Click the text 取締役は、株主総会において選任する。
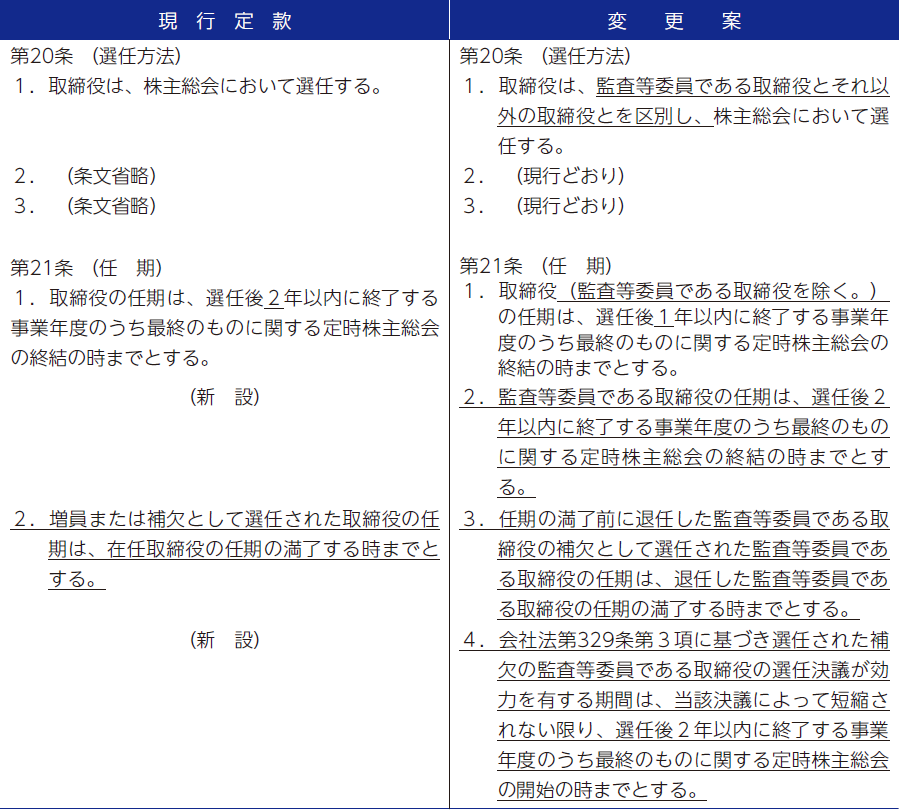900x810 pixels. pyautogui.click(x=215, y=86)
